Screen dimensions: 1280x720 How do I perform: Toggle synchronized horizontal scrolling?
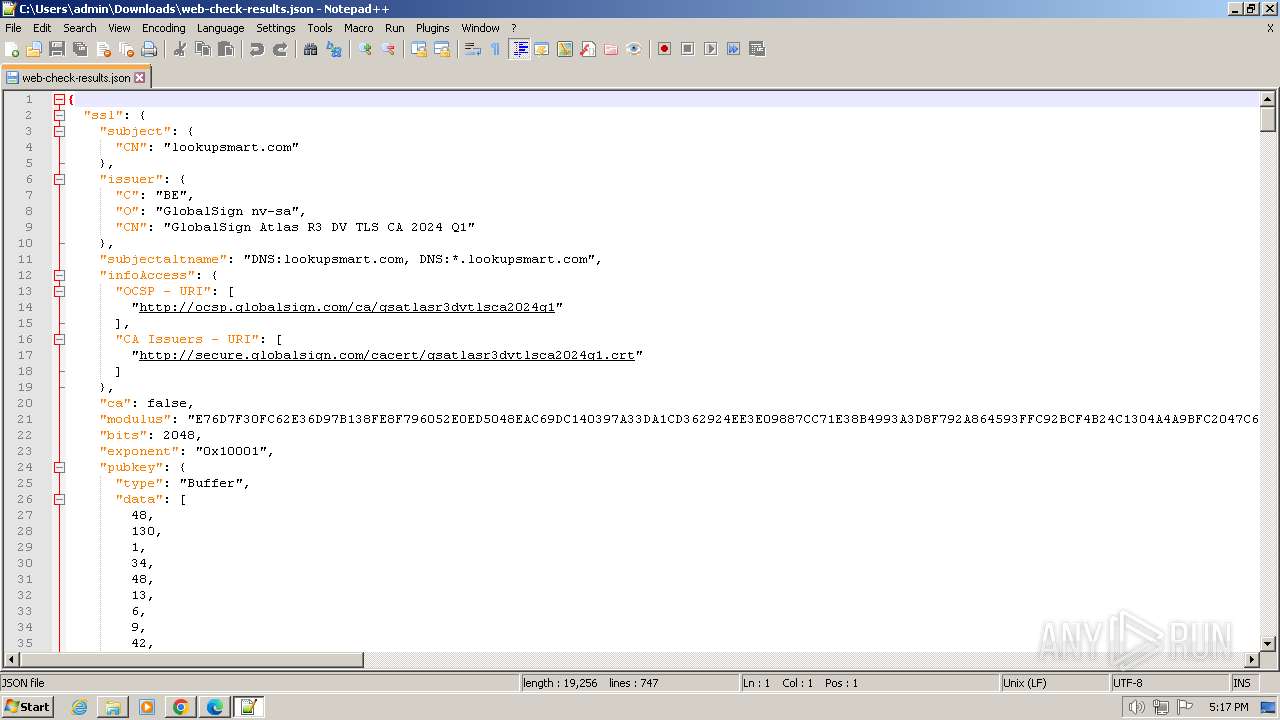click(x=442, y=49)
